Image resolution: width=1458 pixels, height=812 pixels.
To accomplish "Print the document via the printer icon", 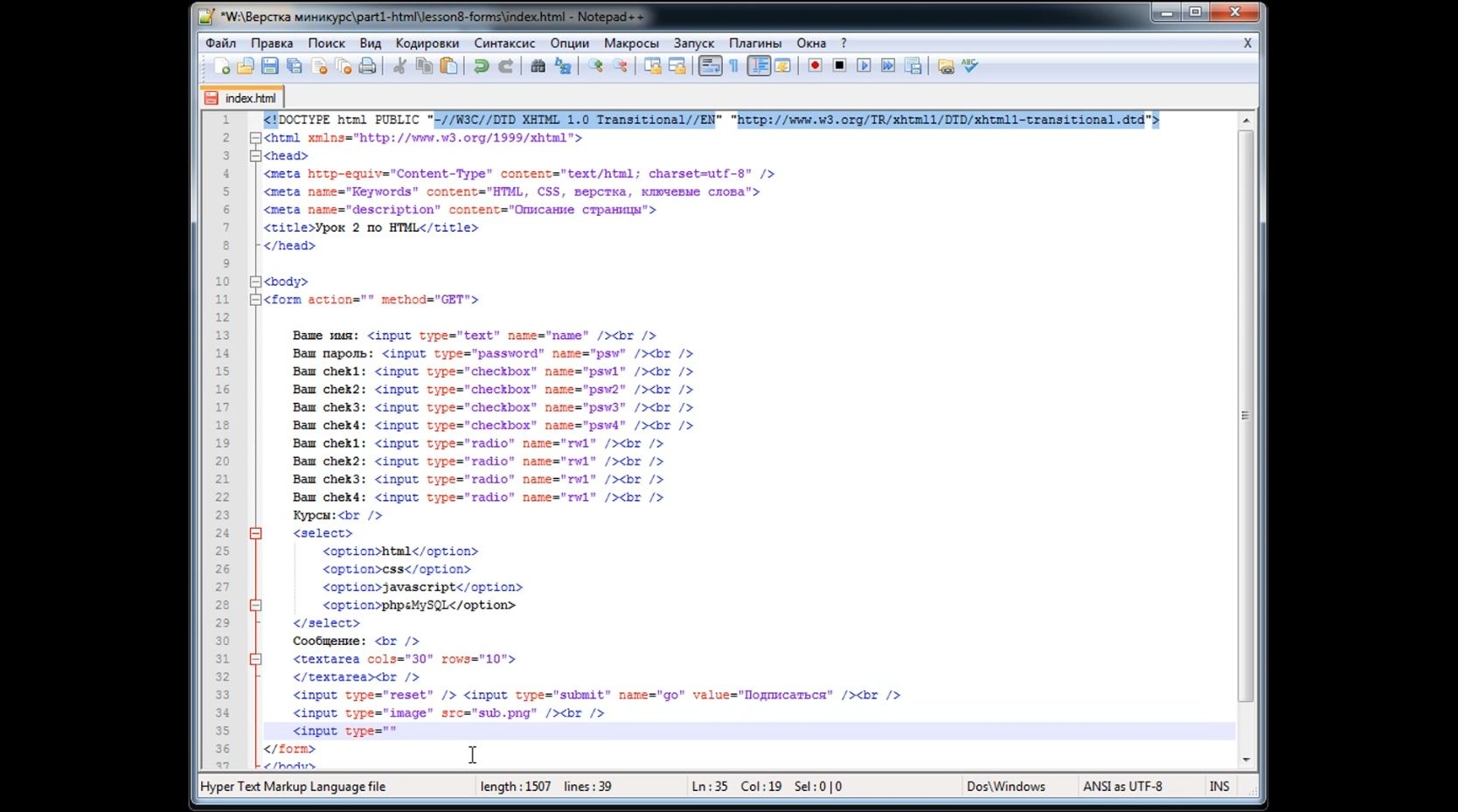I will pyautogui.click(x=368, y=66).
